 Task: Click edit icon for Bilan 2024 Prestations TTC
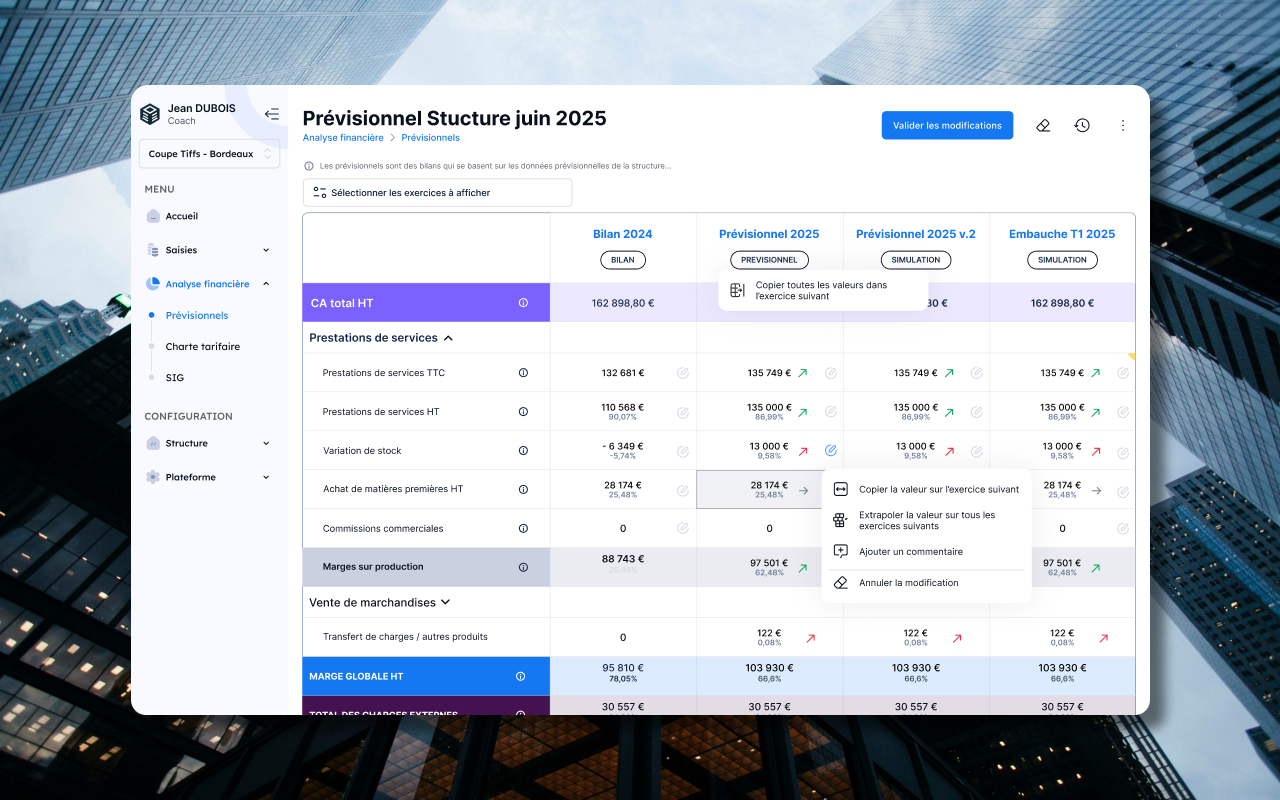pos(683,373)
